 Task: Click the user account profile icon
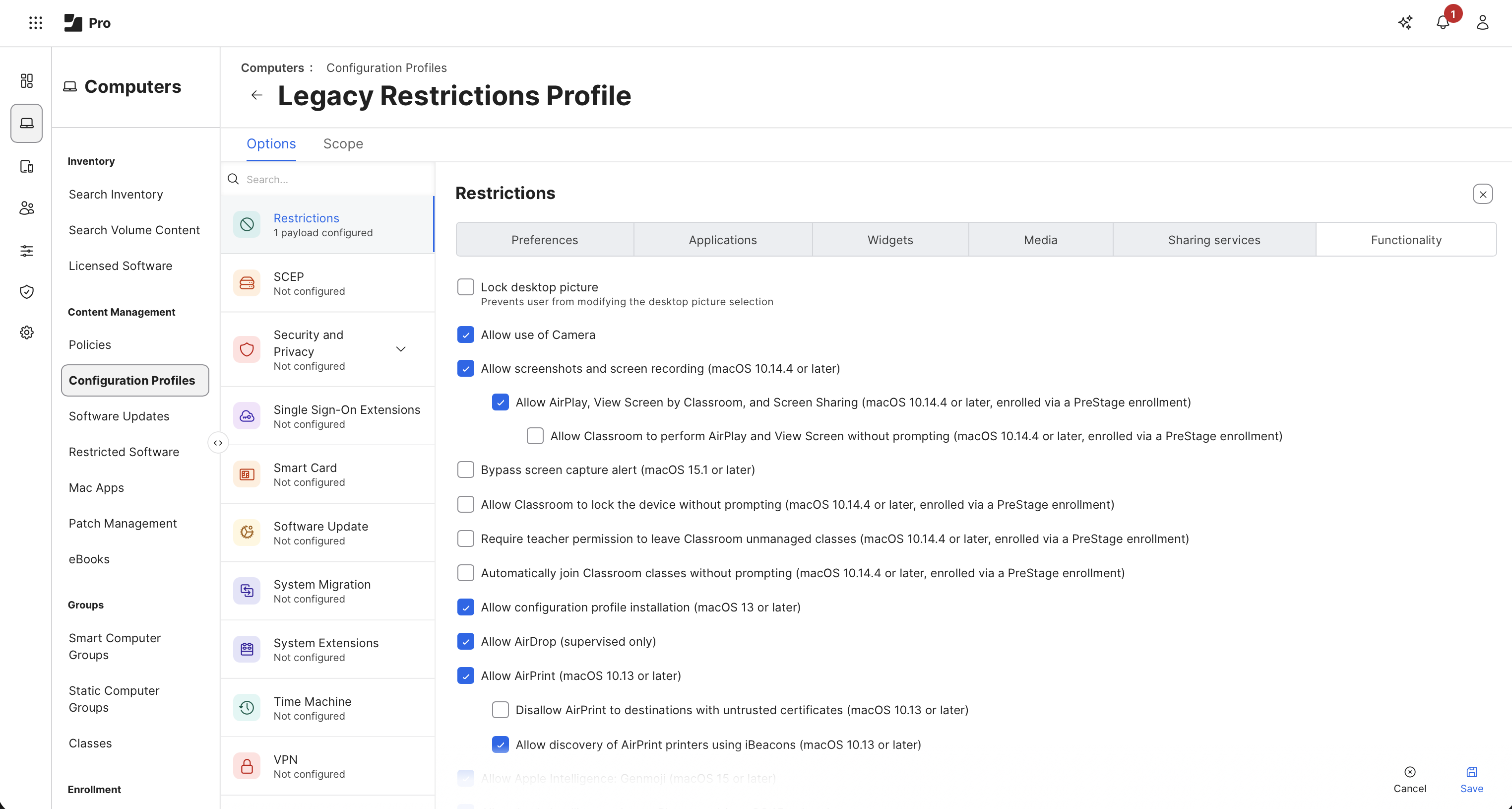(x=1482, y=23)
